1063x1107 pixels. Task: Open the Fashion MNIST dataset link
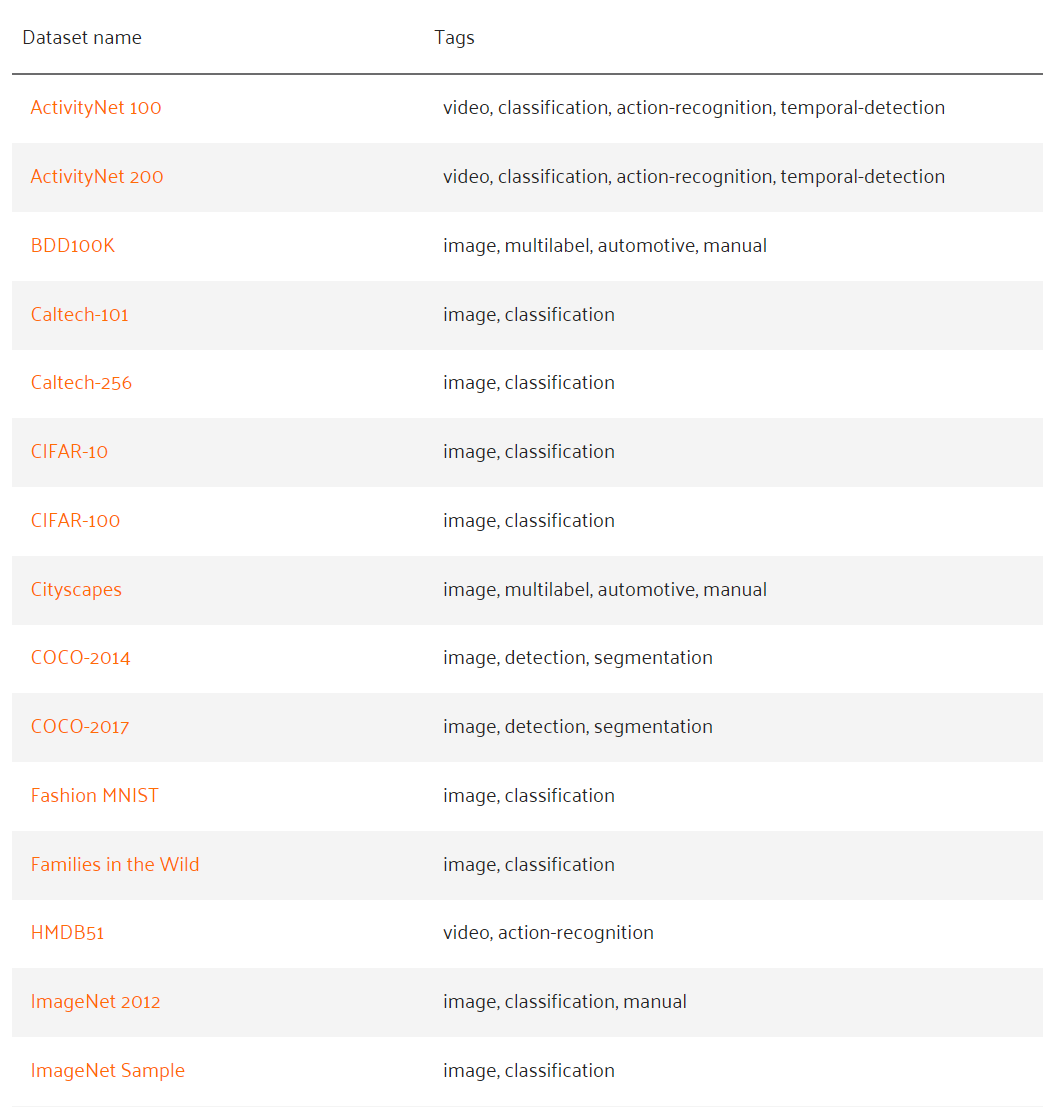pos(95,796)
